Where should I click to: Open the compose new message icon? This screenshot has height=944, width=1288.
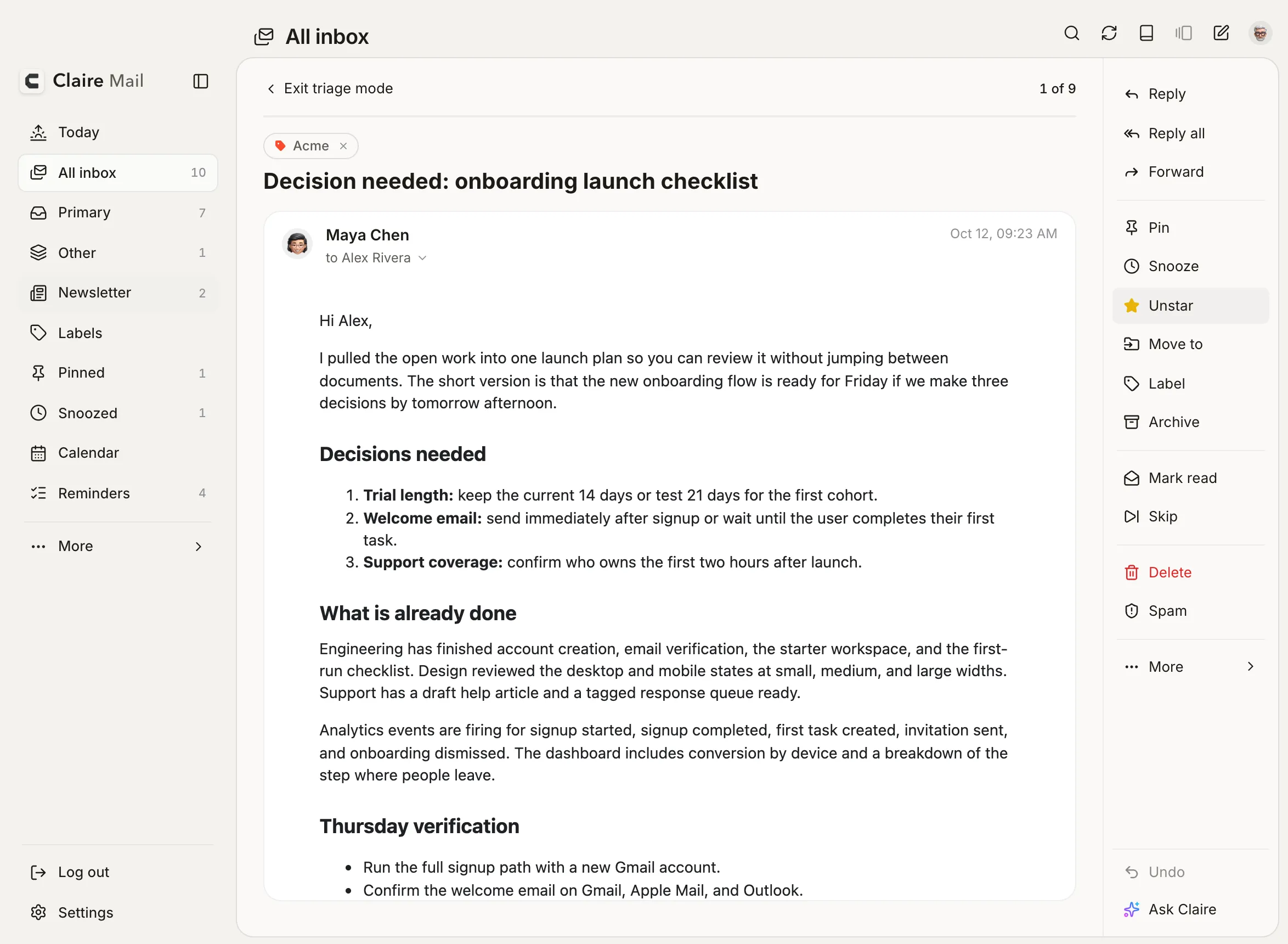1221,33
